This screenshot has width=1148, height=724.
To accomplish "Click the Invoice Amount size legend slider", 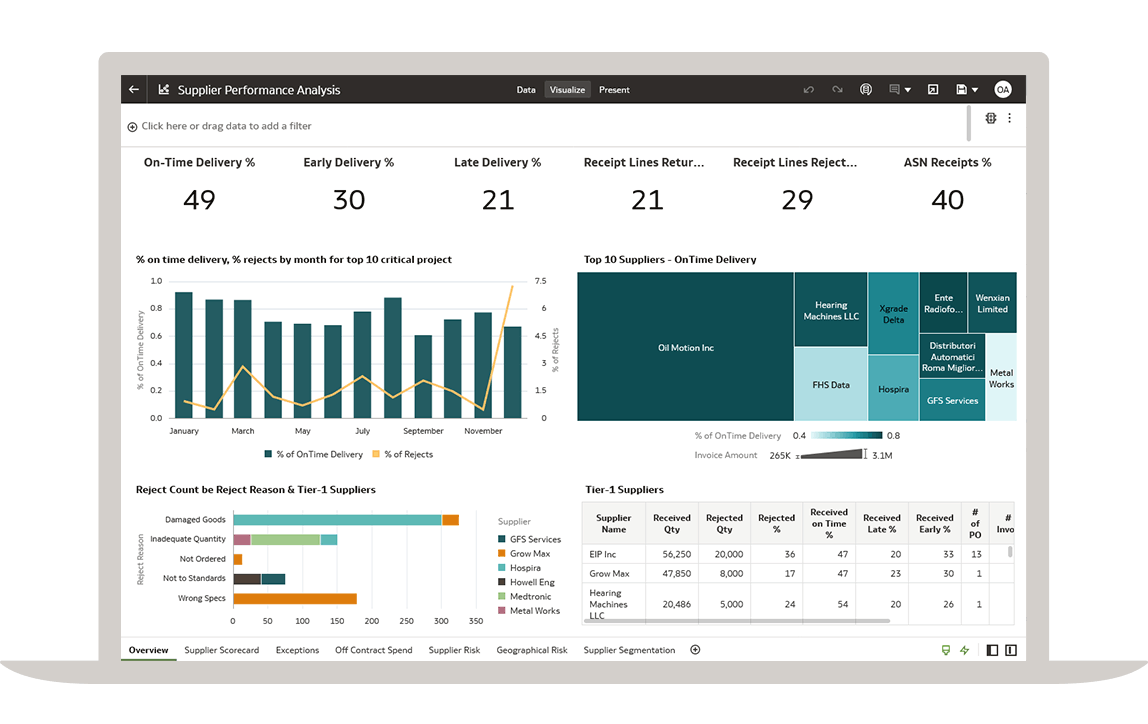I will pyautogui.click(x=833, y=455).
